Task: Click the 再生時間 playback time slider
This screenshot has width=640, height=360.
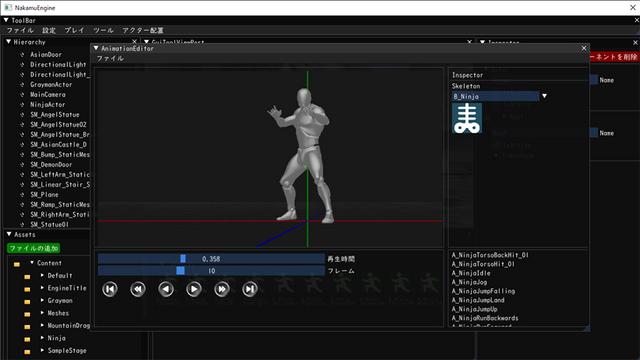Action: point(211,259)
